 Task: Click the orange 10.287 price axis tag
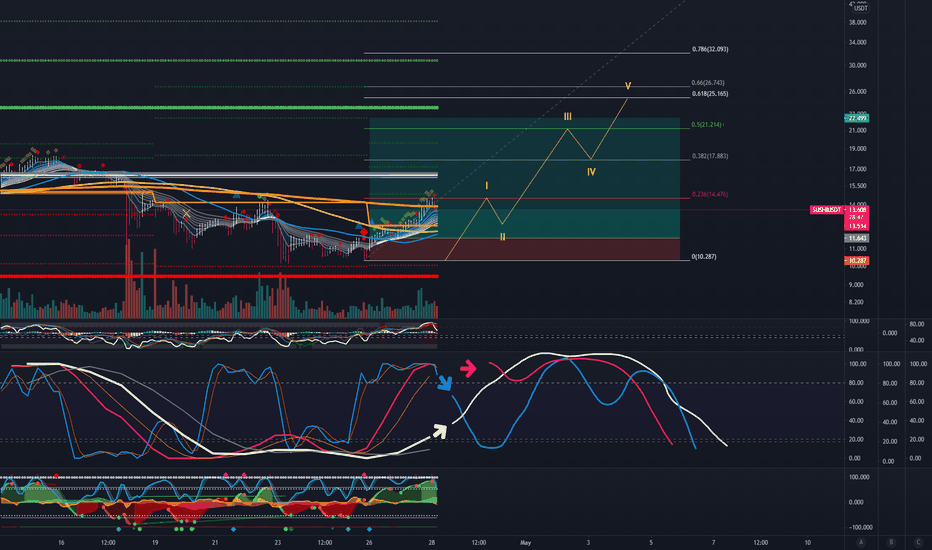(x=857, y=260)
